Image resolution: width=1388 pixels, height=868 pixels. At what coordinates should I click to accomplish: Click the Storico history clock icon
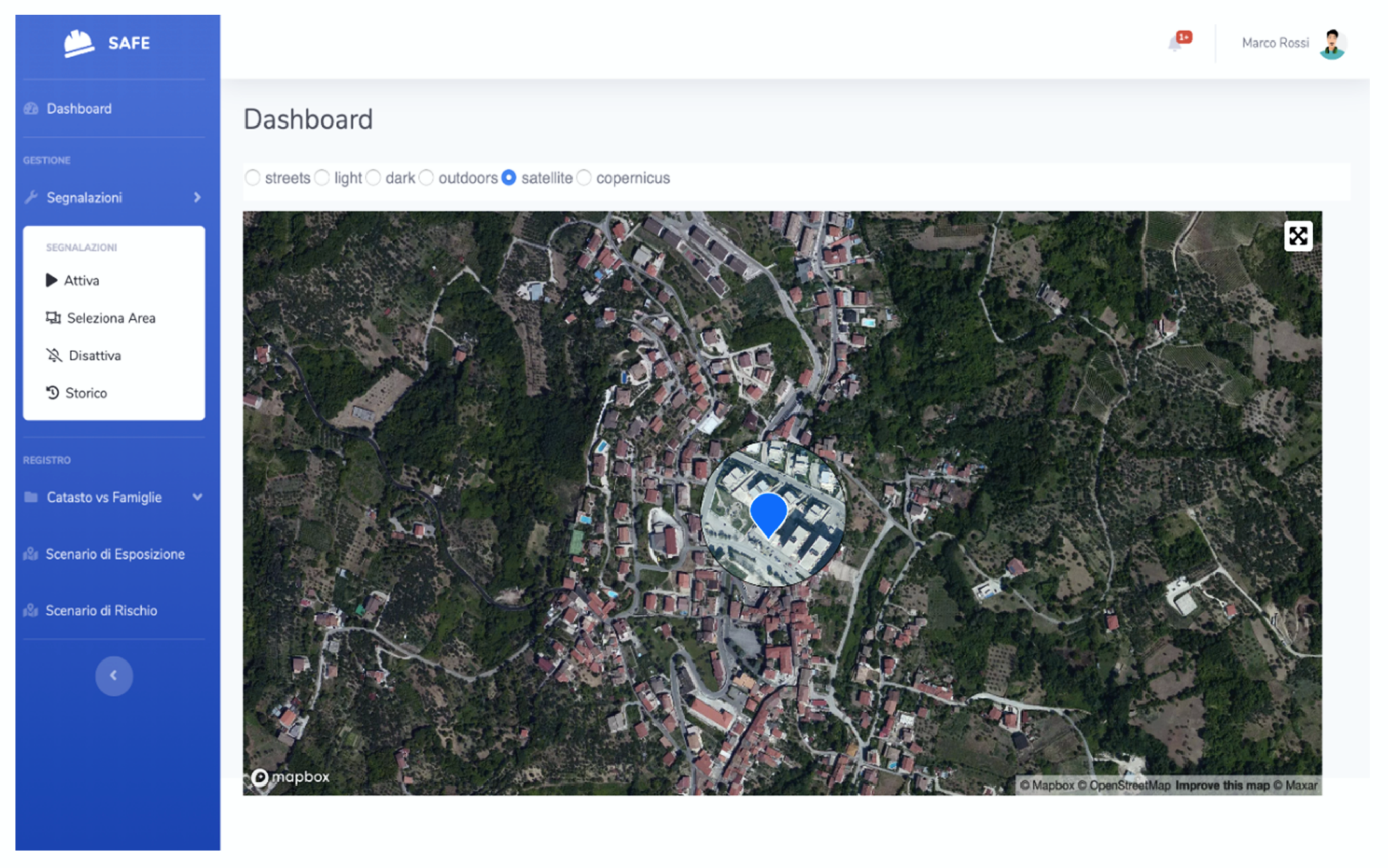click(52, 393)
